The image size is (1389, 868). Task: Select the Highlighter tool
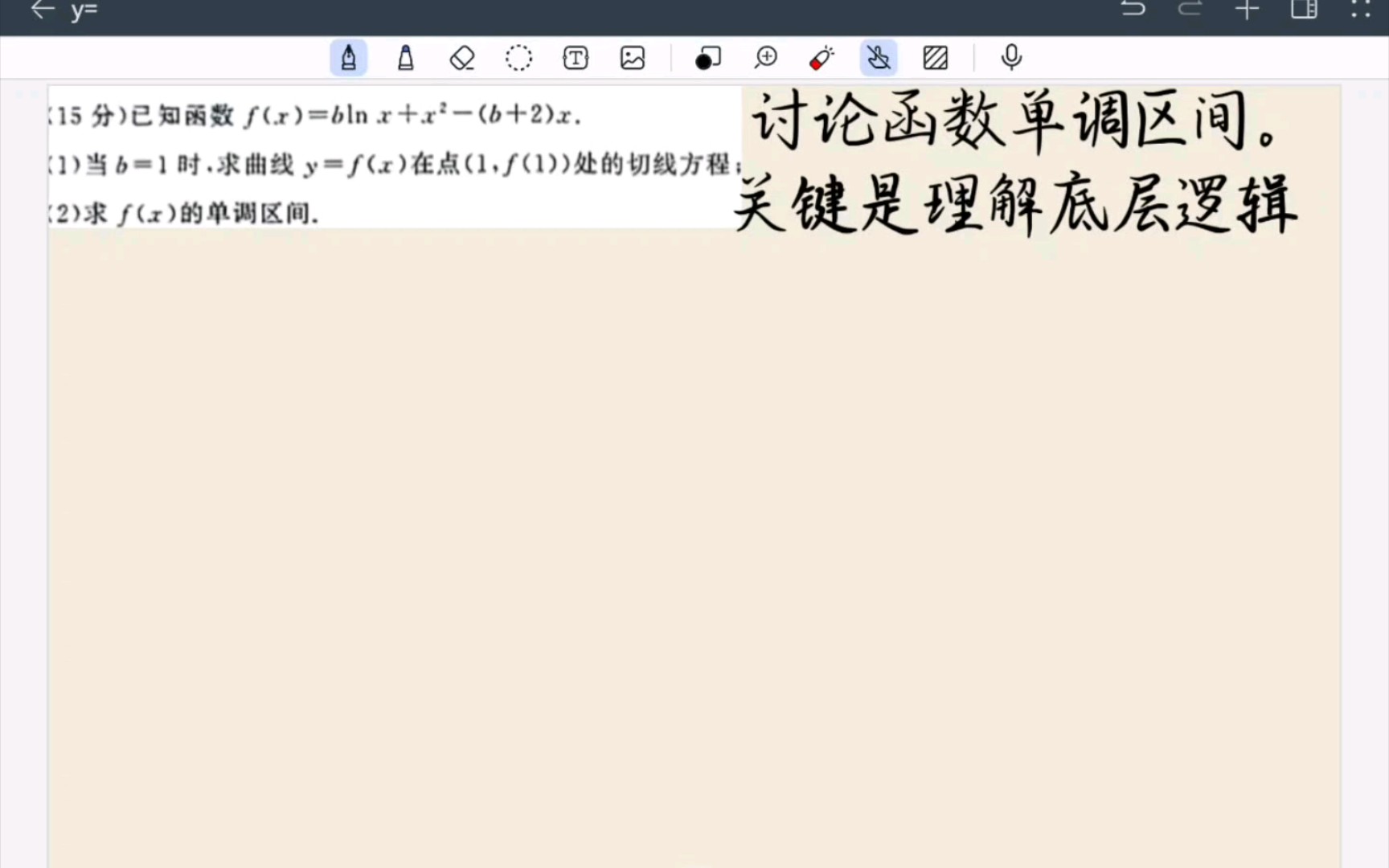coord(406,58)
